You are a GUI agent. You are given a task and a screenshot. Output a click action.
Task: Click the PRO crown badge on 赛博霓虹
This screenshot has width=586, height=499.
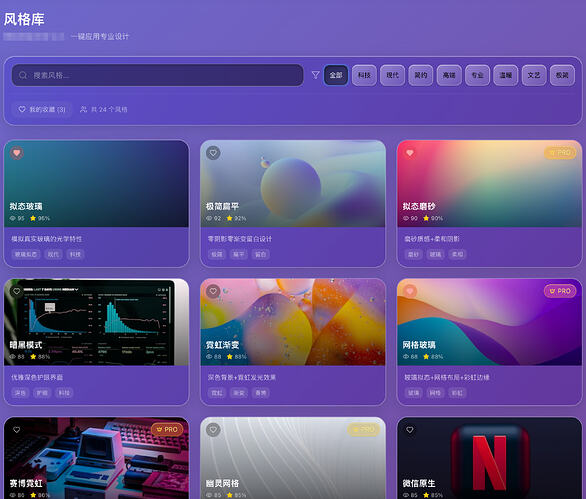167,429
